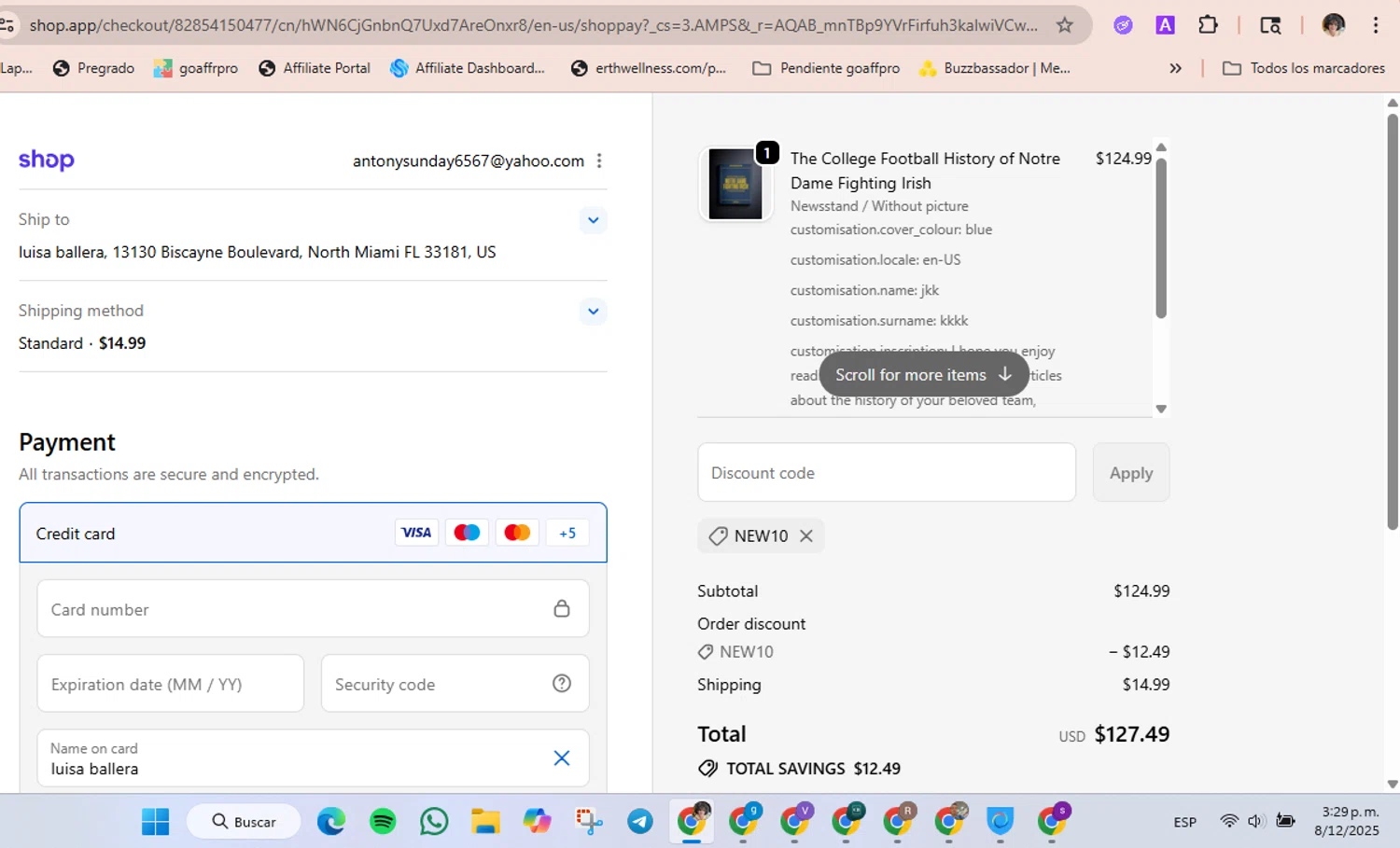
Task: Click the Scroll for more items button
Action: 924,375
